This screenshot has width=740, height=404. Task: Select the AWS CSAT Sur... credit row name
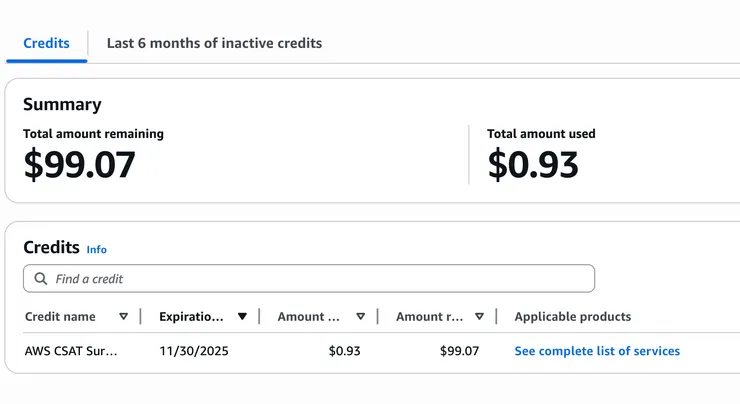pyautogui.click(x=71, y=351)
